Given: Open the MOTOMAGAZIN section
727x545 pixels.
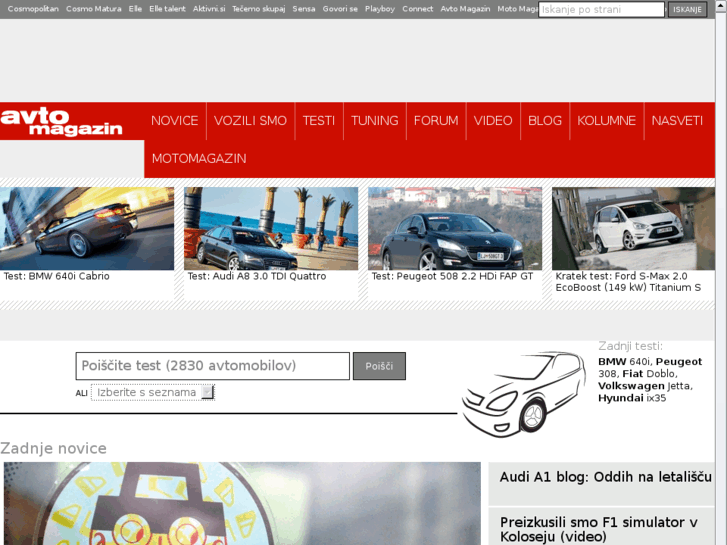Looking at the screenshot, I should click(199, 159).
